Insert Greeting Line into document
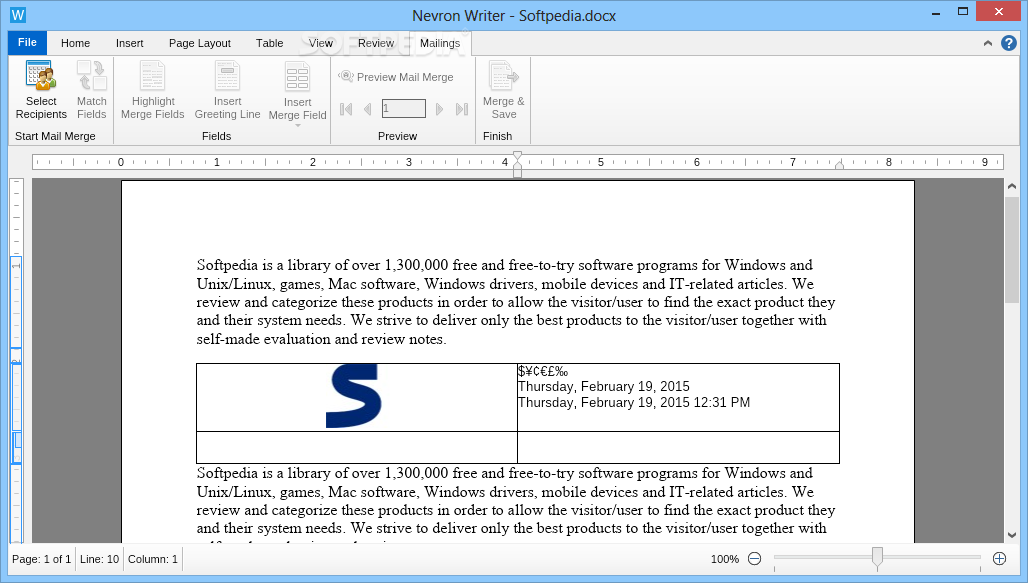Screen dimensions: 1028x583 (x=227, y=90)
